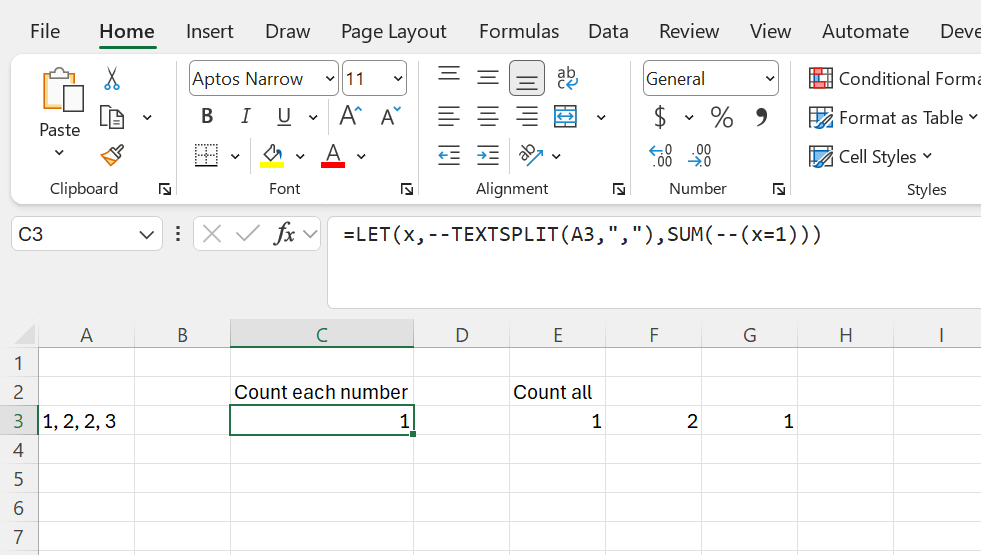Click the Wrap Text icon

(567, 78)
